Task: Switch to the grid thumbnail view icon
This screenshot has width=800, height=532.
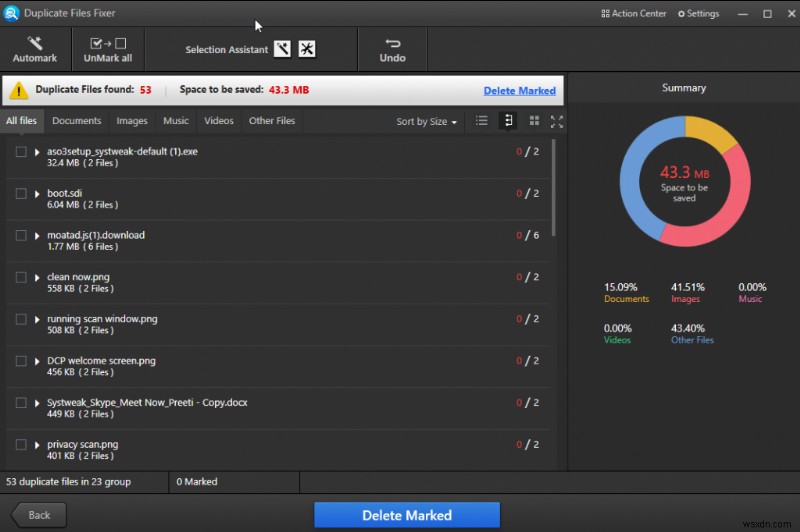Action: click(x=534, y=121)
